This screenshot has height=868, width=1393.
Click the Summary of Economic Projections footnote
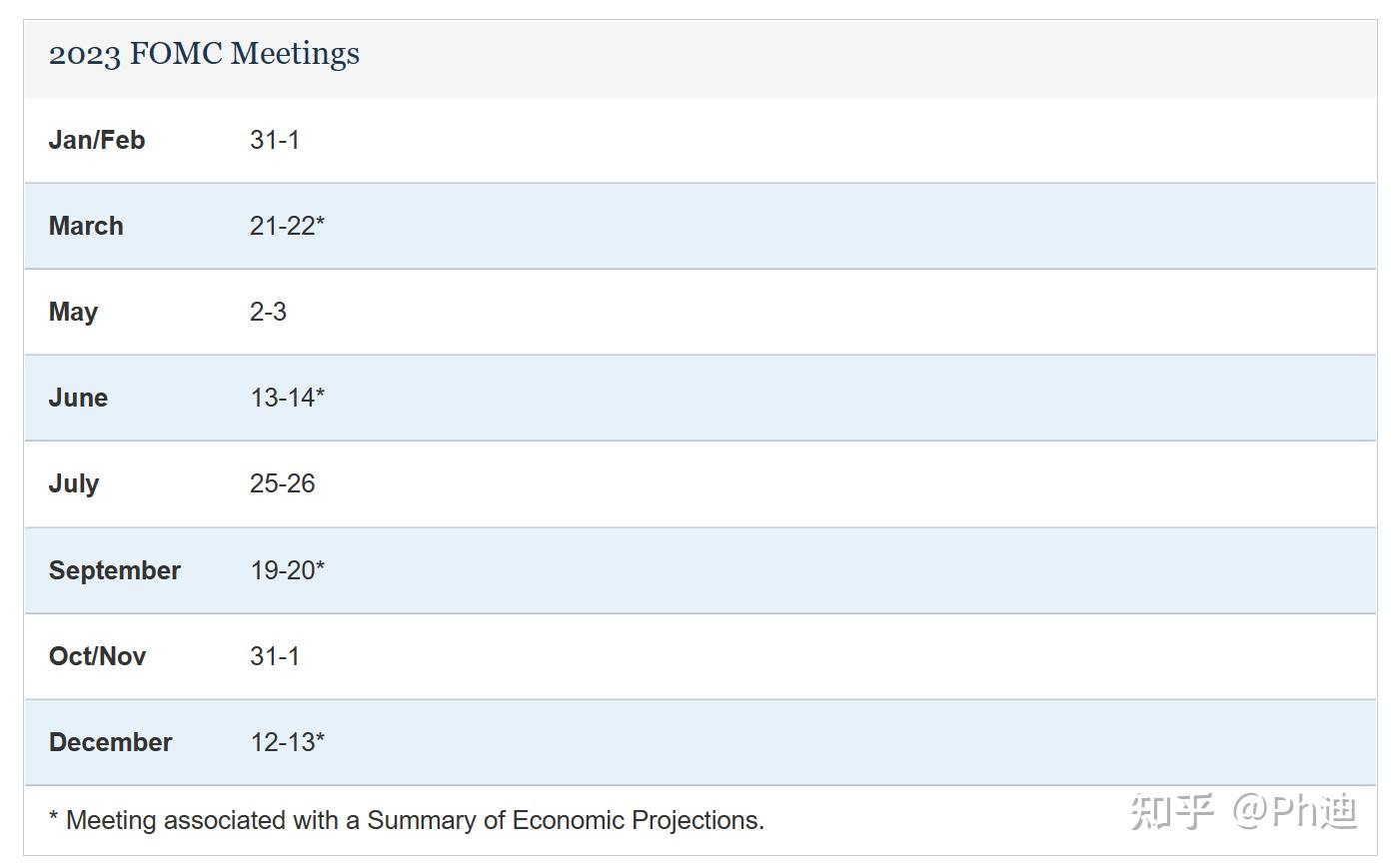click(x=406, y=820)
